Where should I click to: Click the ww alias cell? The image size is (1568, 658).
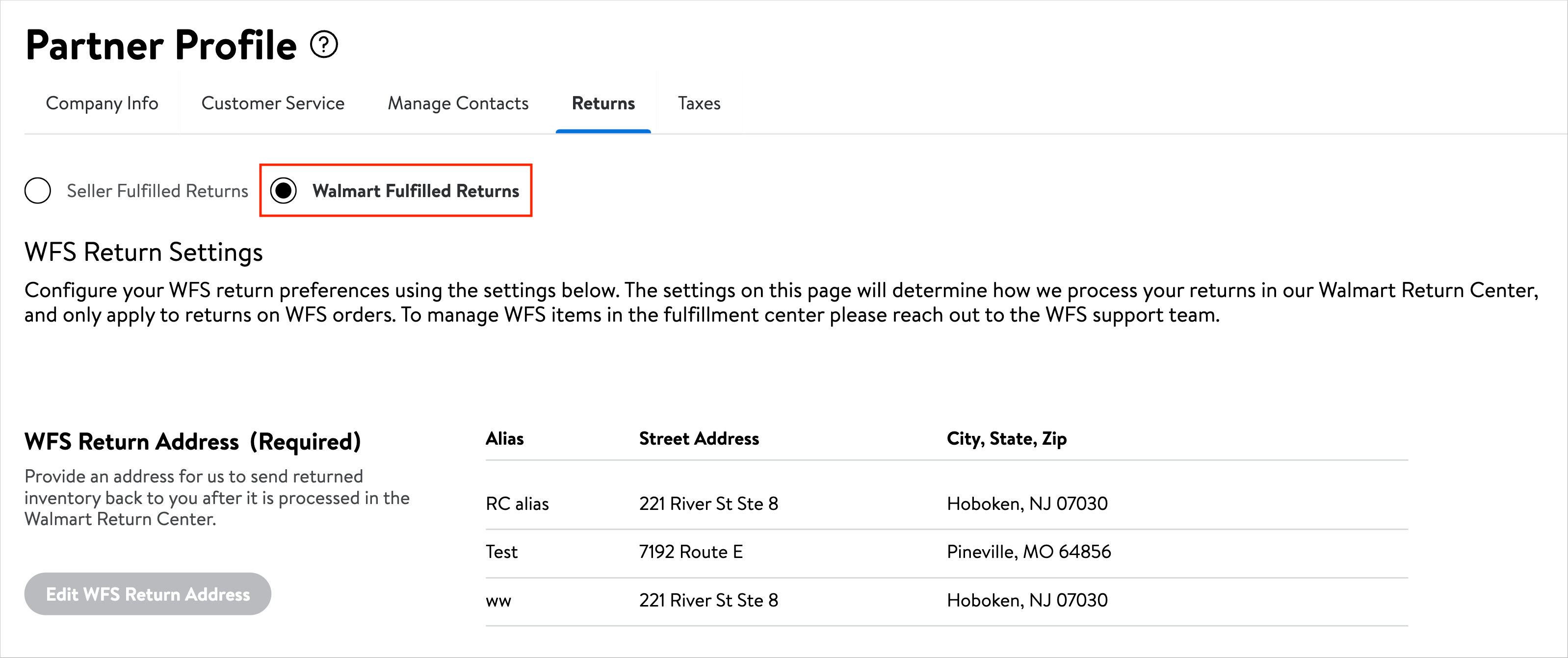click(498, 601)
